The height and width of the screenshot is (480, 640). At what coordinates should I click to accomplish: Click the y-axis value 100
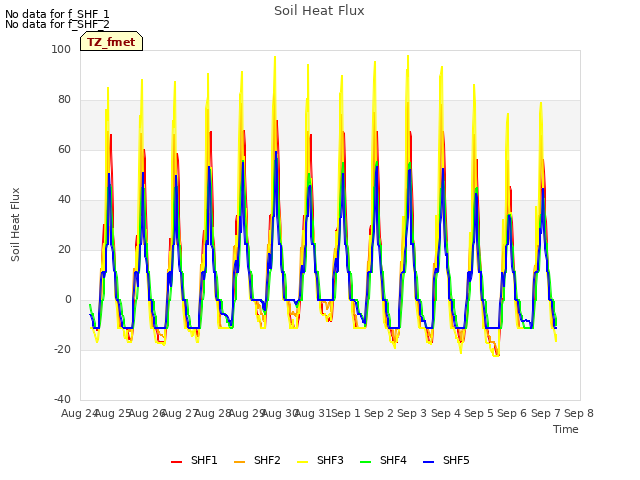(61, 49)
